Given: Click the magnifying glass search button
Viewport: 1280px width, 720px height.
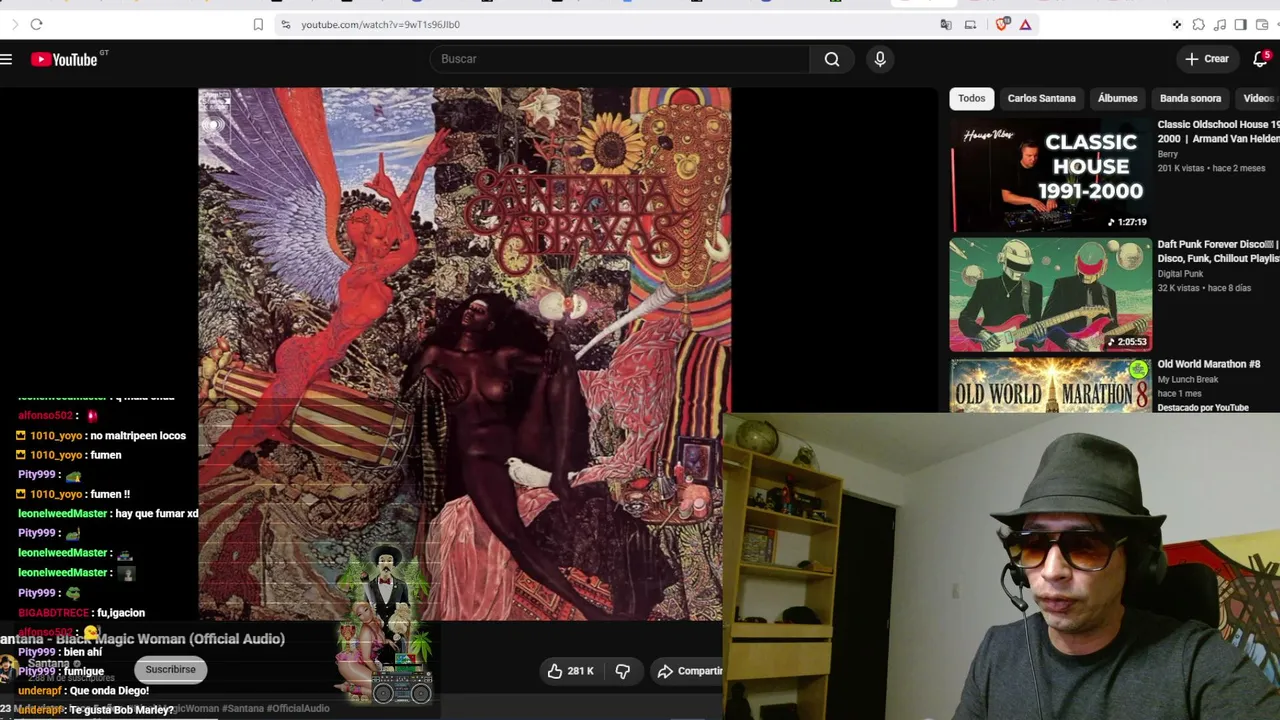Looking at the screenshot, I should click(832, 59).
